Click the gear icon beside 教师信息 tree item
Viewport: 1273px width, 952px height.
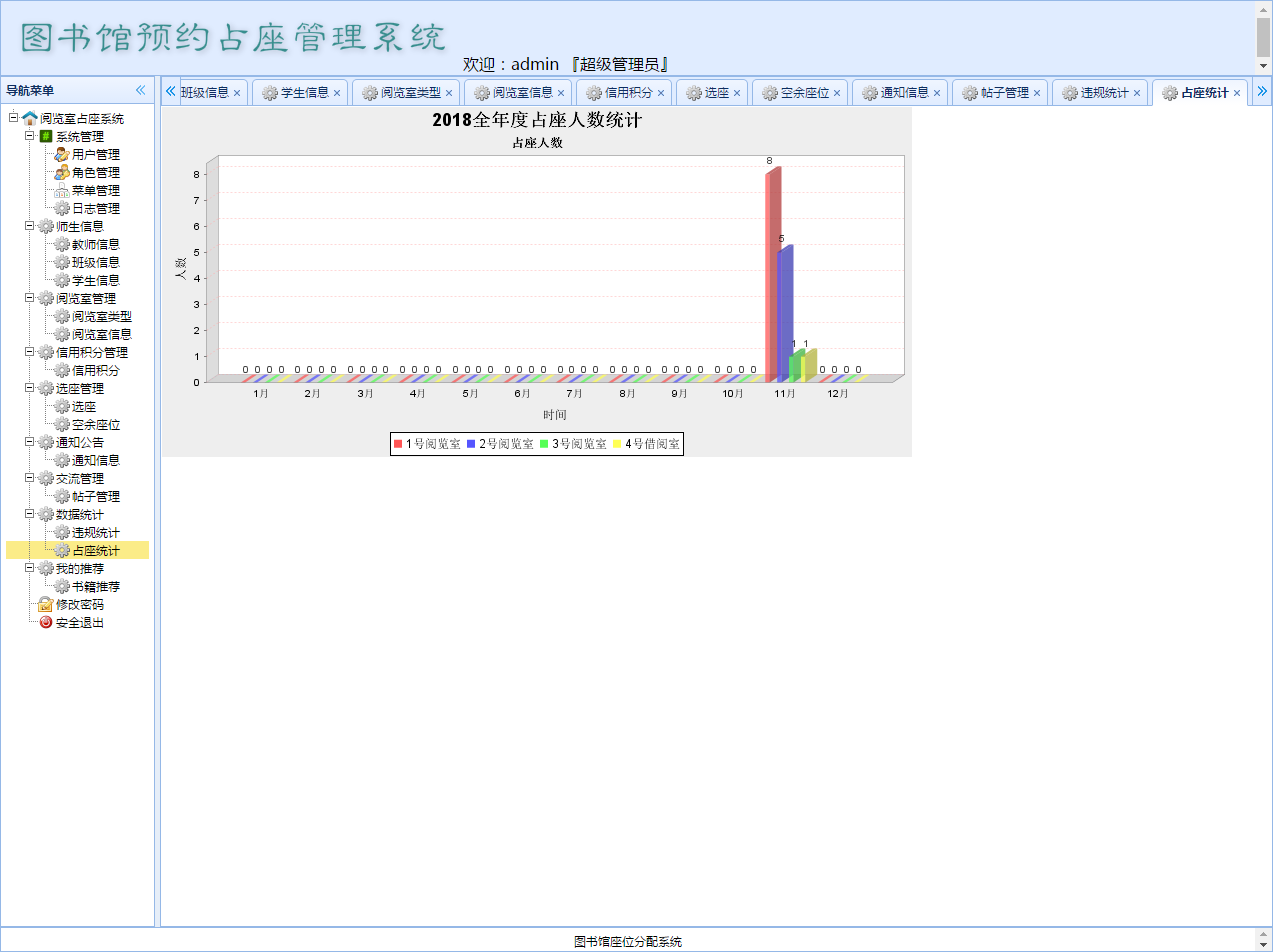62,244
